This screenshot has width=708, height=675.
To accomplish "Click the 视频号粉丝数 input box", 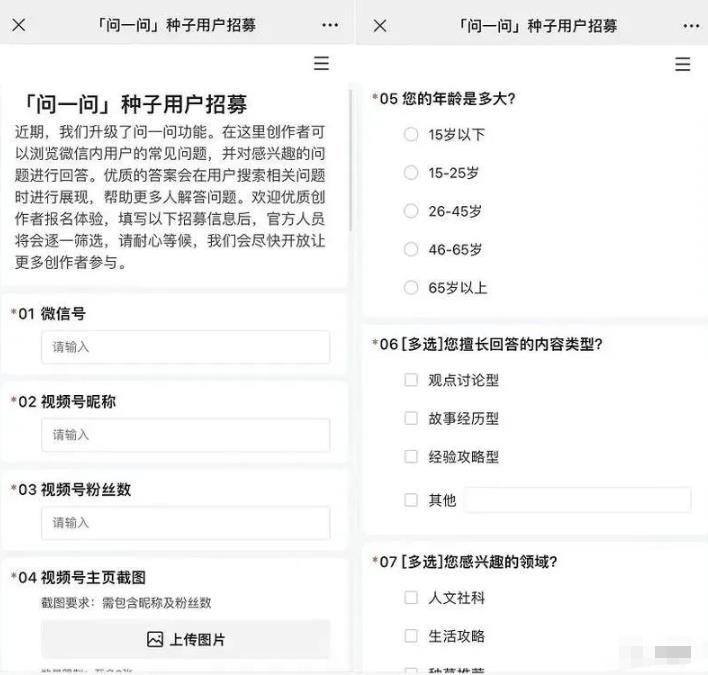I will pyautogui.click(x=186, y=522).
